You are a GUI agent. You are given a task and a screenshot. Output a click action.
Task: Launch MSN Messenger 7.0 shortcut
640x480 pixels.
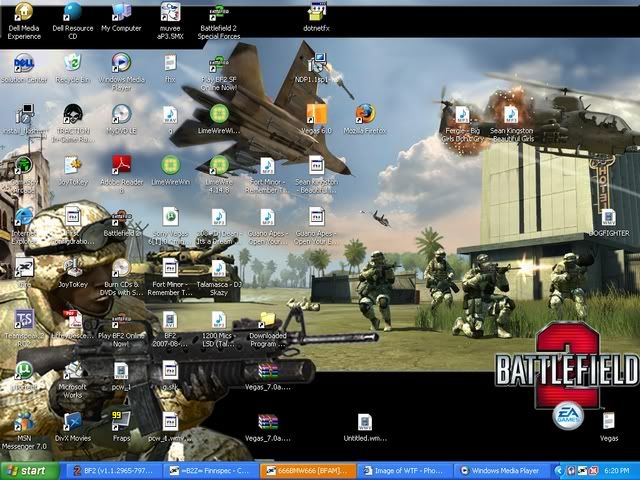[x=24, y=431]
